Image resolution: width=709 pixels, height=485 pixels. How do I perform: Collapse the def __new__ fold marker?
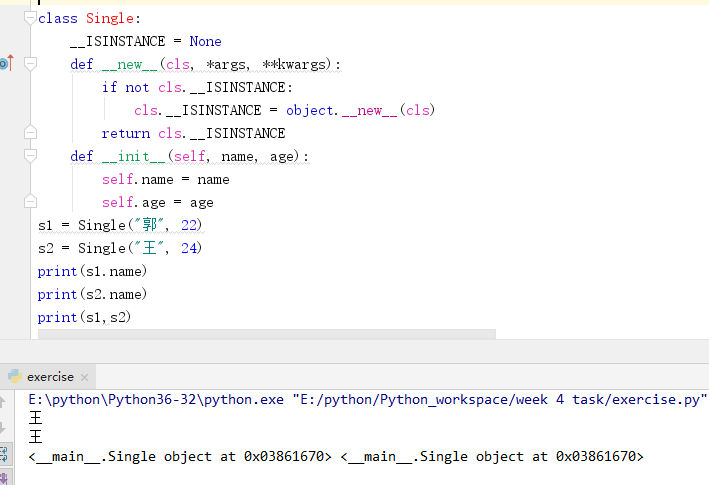point(30,64)
